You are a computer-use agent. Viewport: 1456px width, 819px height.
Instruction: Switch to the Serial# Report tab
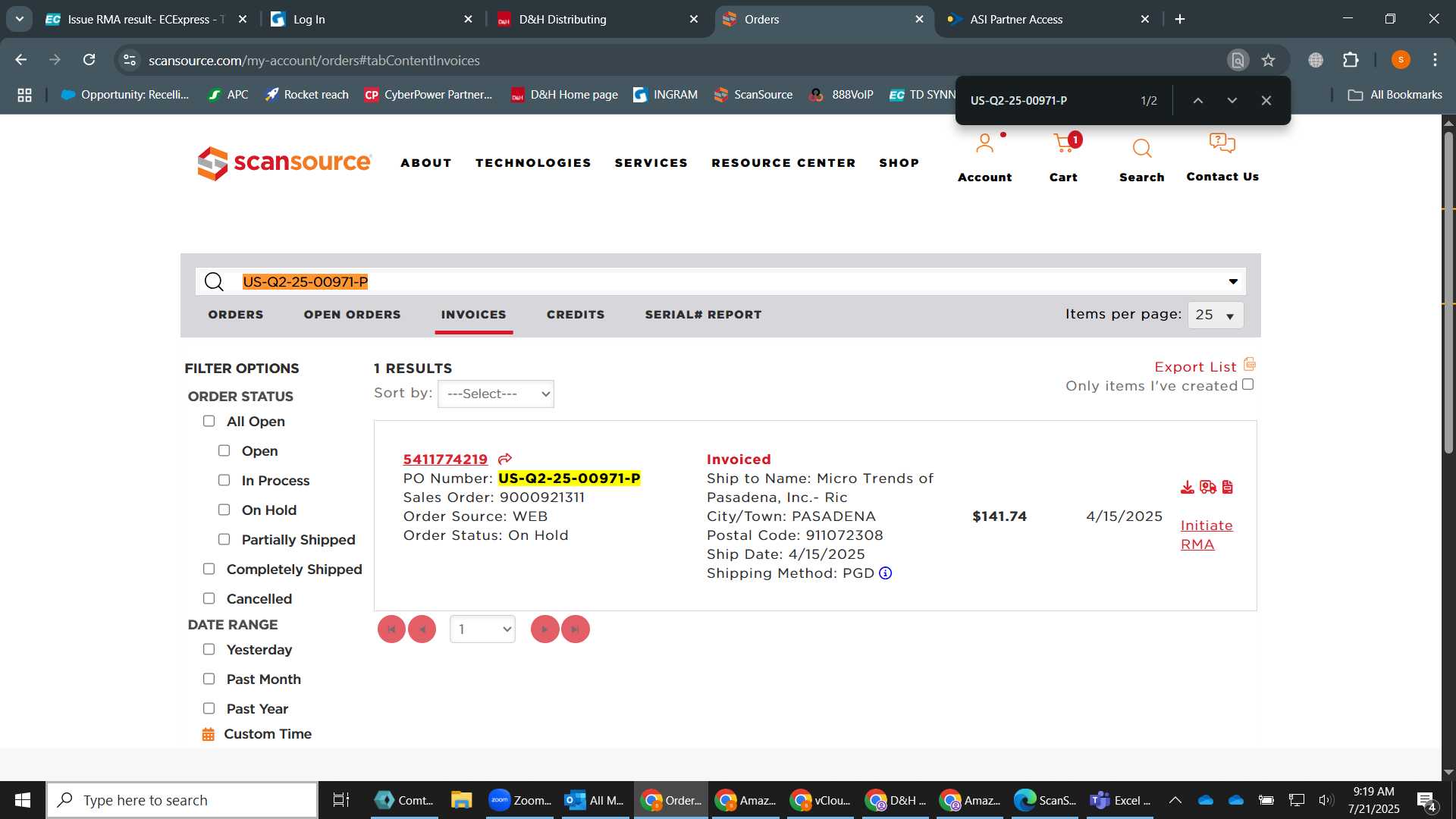[x=703, y=315]
